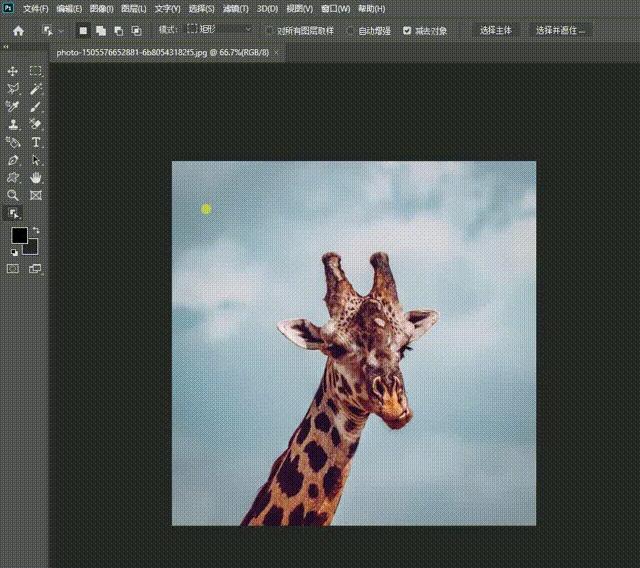Viewport: 640px width, 568px height.
Task: Open the 图像(I) menu
Action: pyautogui.click(x=101, y=9)
